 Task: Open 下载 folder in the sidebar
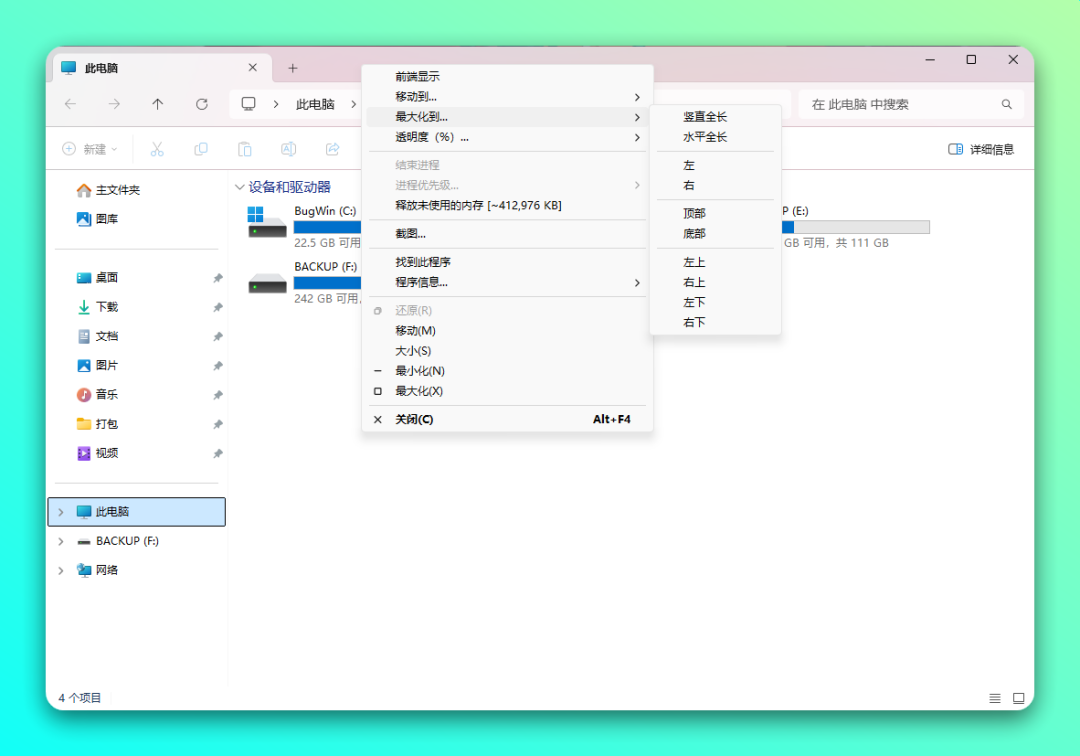106,307
